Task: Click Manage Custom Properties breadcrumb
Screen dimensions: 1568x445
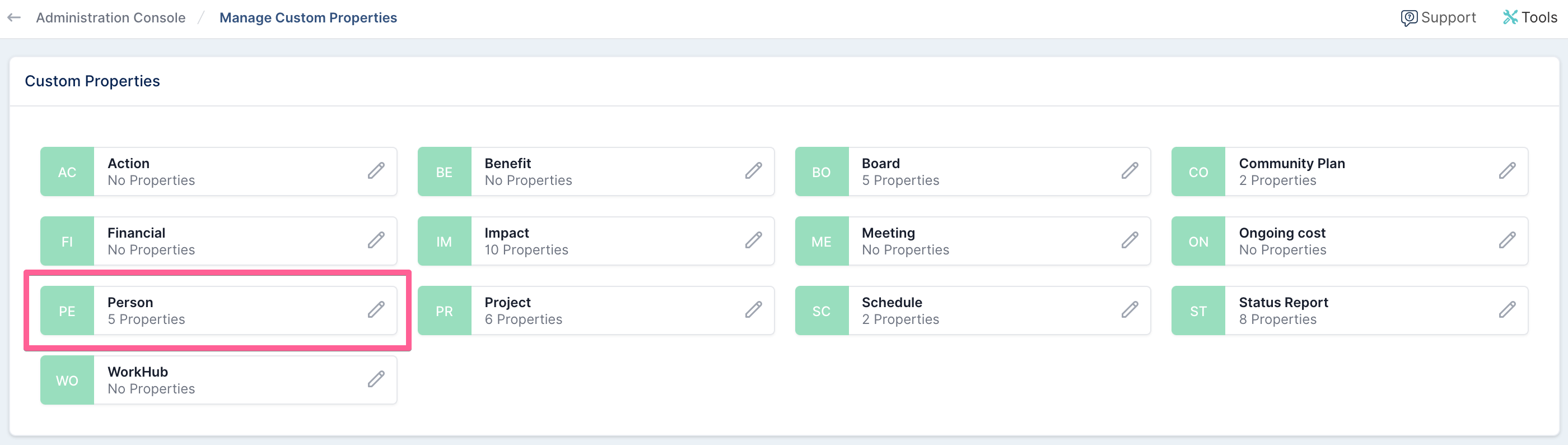Action: point(308,18)
